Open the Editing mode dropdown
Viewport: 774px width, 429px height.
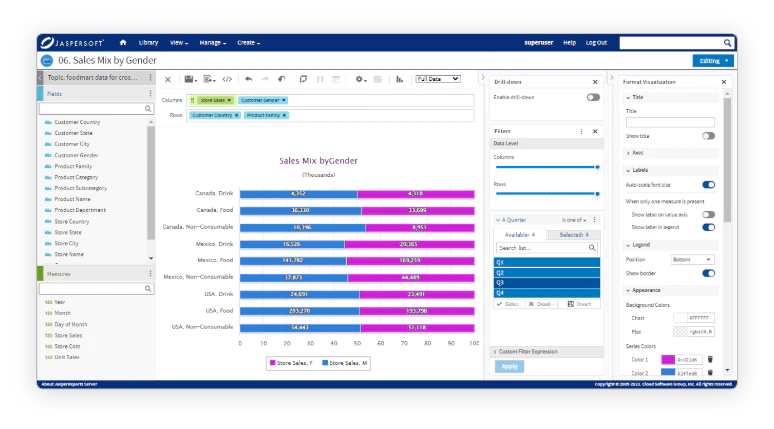[x=713, y=61]
